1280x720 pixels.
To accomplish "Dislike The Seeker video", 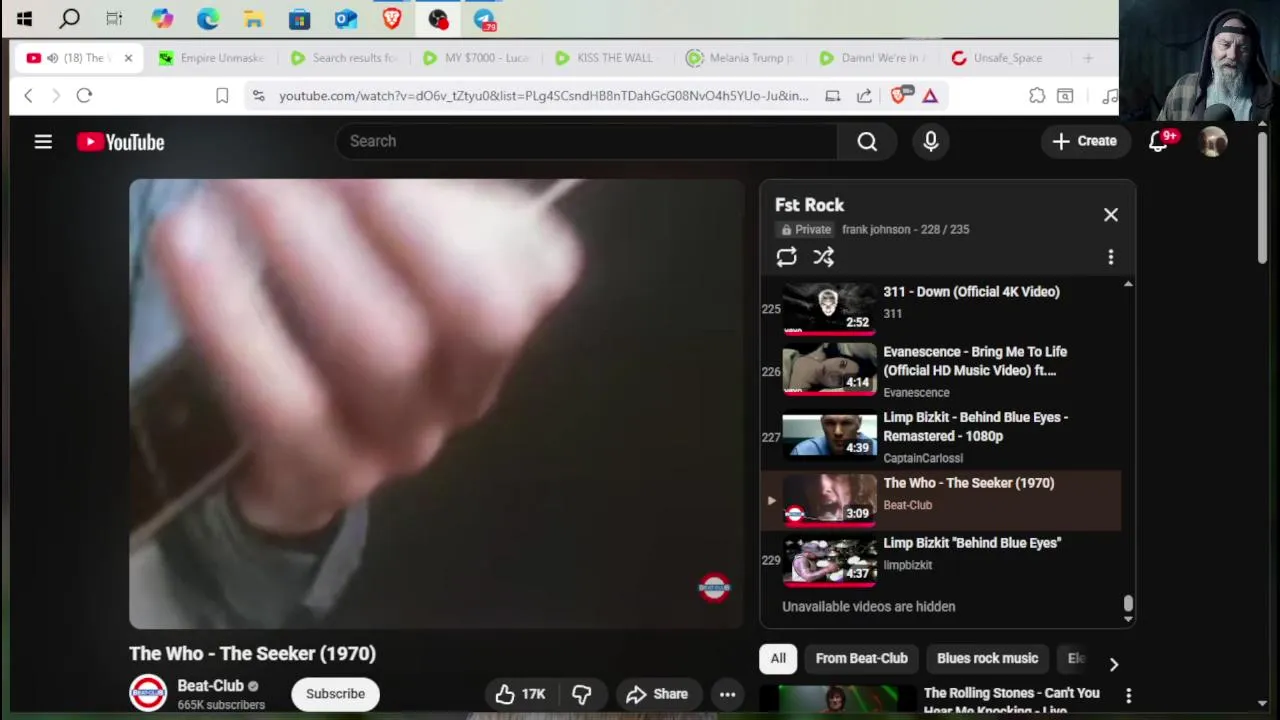I will coord(582,694).
